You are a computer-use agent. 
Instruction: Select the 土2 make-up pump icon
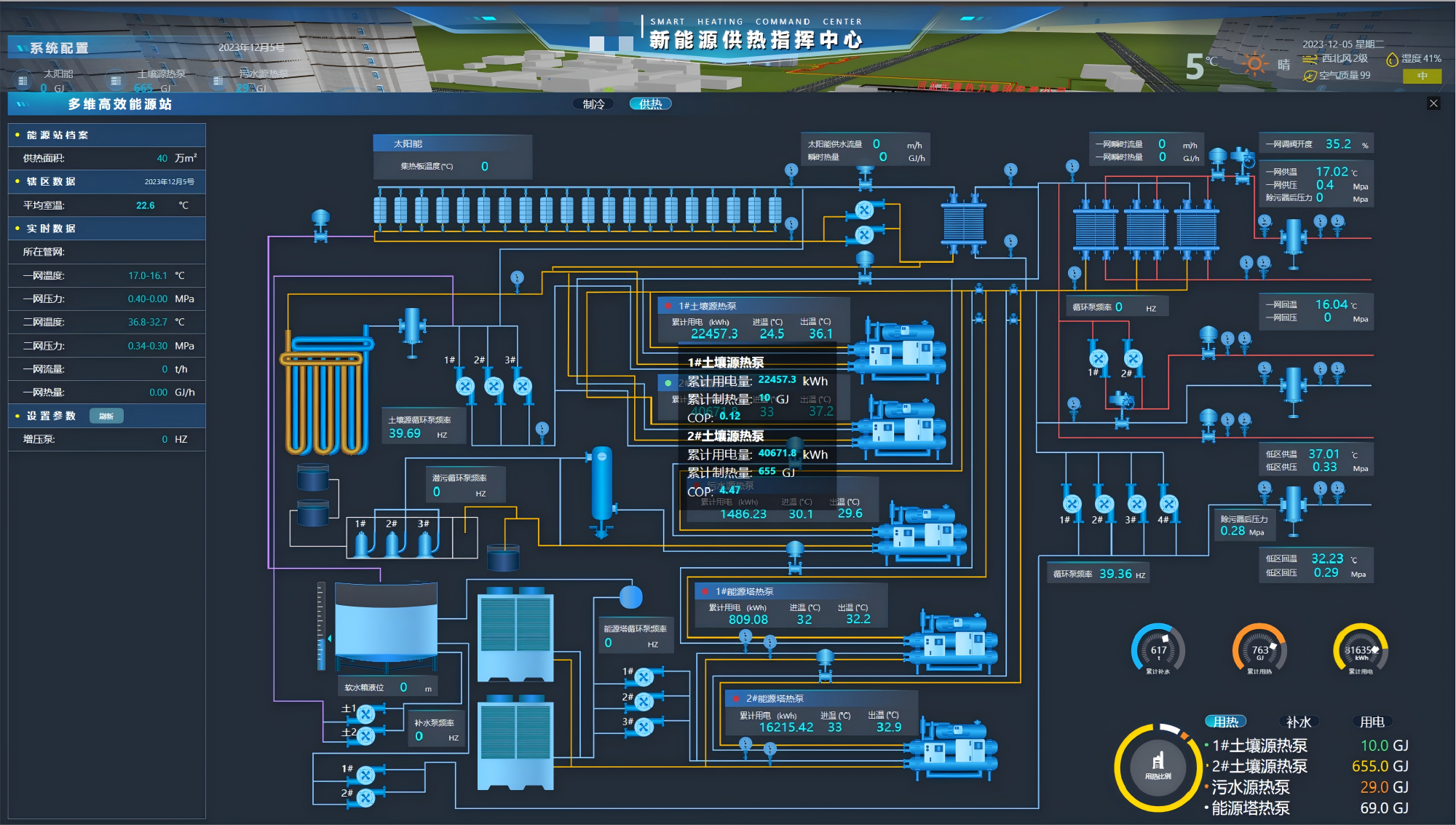tap(366, 735)
